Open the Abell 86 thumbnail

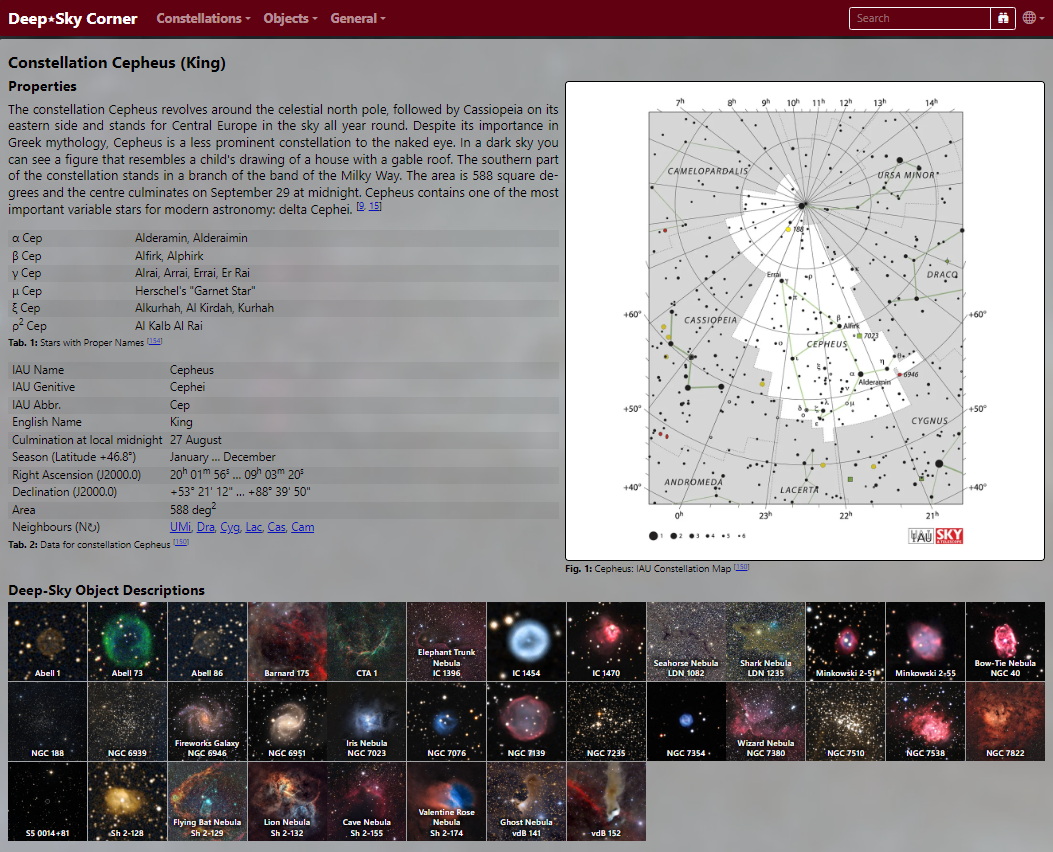(208, 641)
